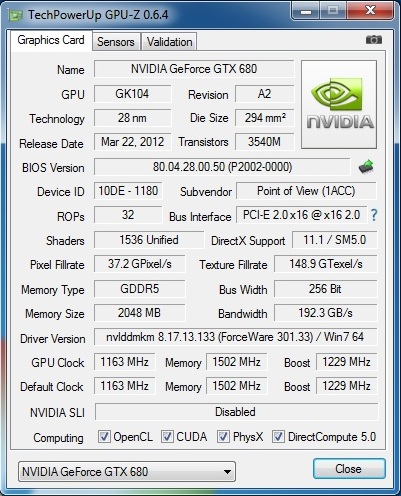Image resolution: width=401 pixels, height=496 pixels.
Task: Click the GPU Clock field 1163 MHz
Action: point(125,362)
